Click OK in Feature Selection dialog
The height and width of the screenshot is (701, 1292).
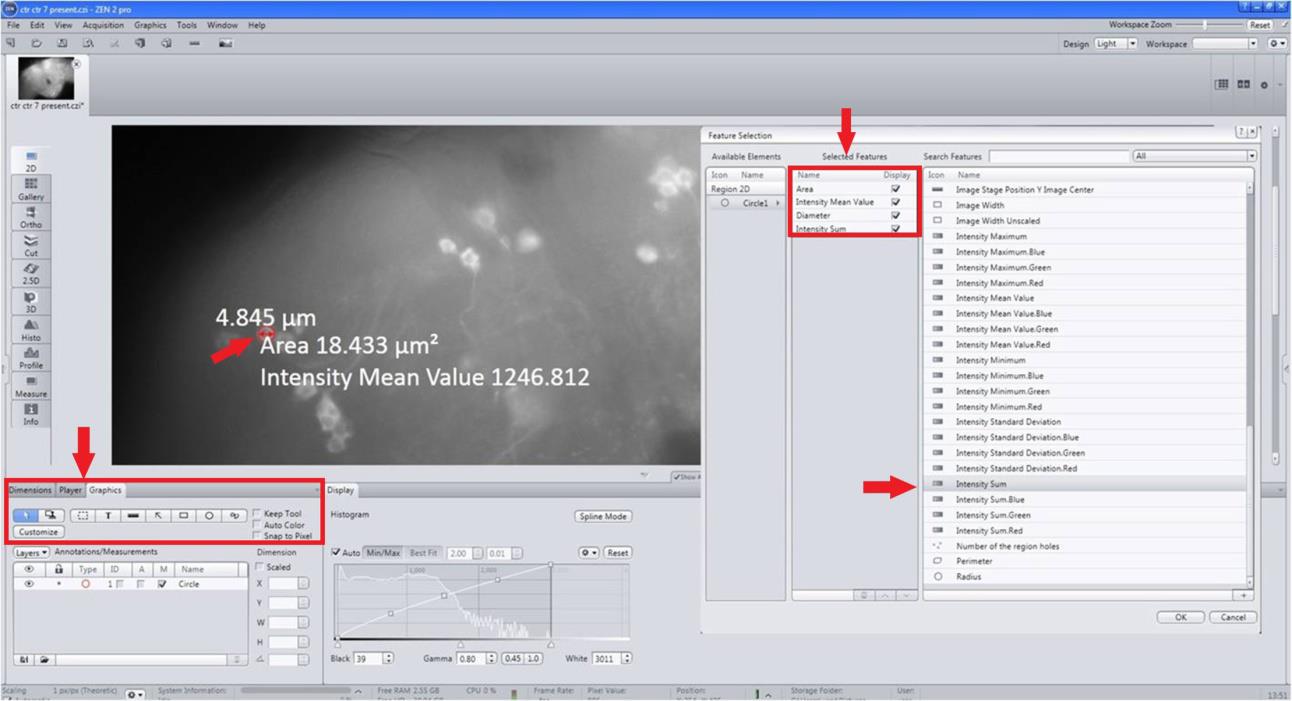[x=1180, y=617]
